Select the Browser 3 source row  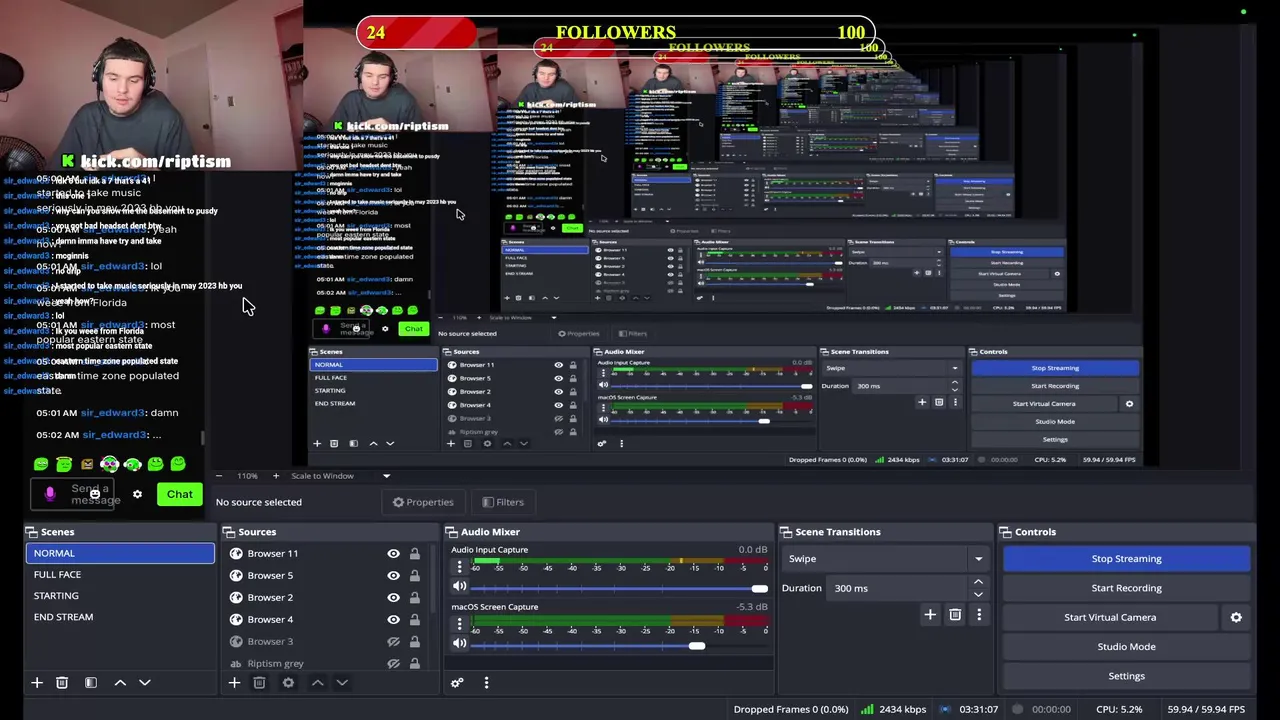coord(325,641)
